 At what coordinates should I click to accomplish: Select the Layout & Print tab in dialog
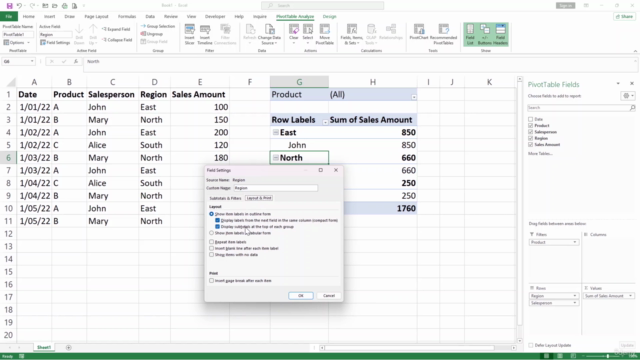coord(259,198)
